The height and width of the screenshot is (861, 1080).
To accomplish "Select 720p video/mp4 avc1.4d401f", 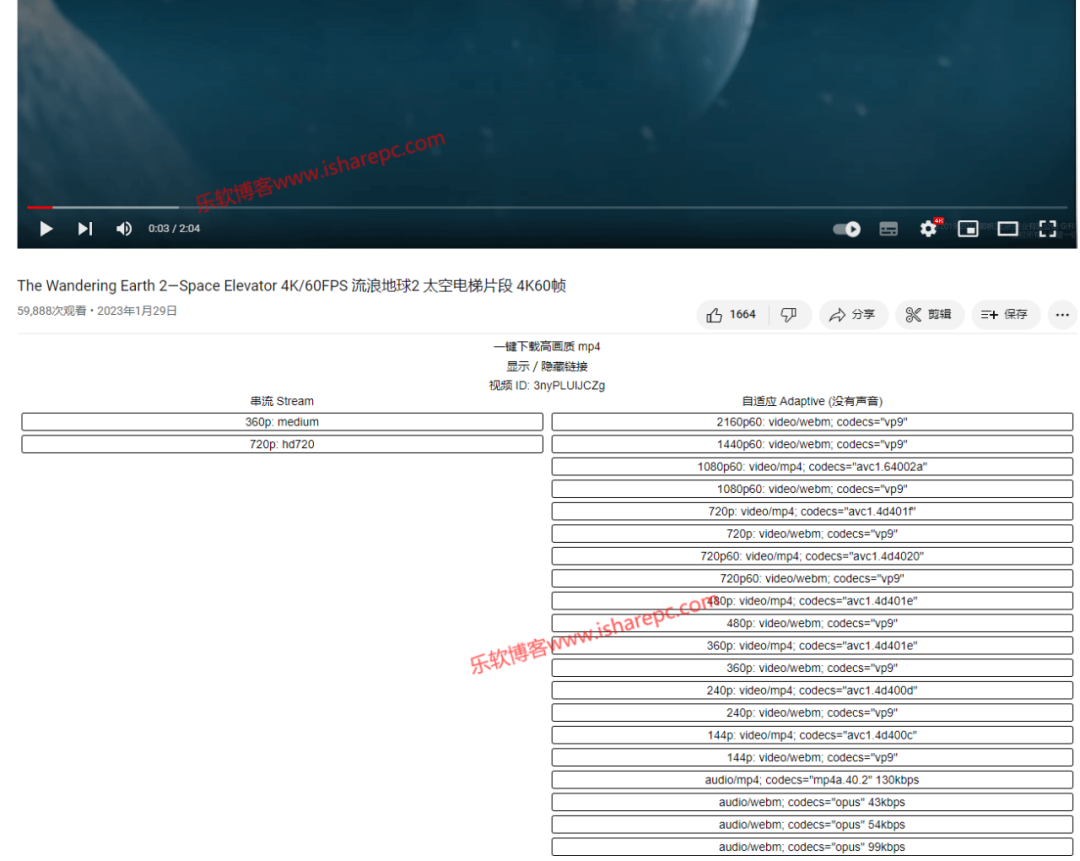I will point(812,512).
